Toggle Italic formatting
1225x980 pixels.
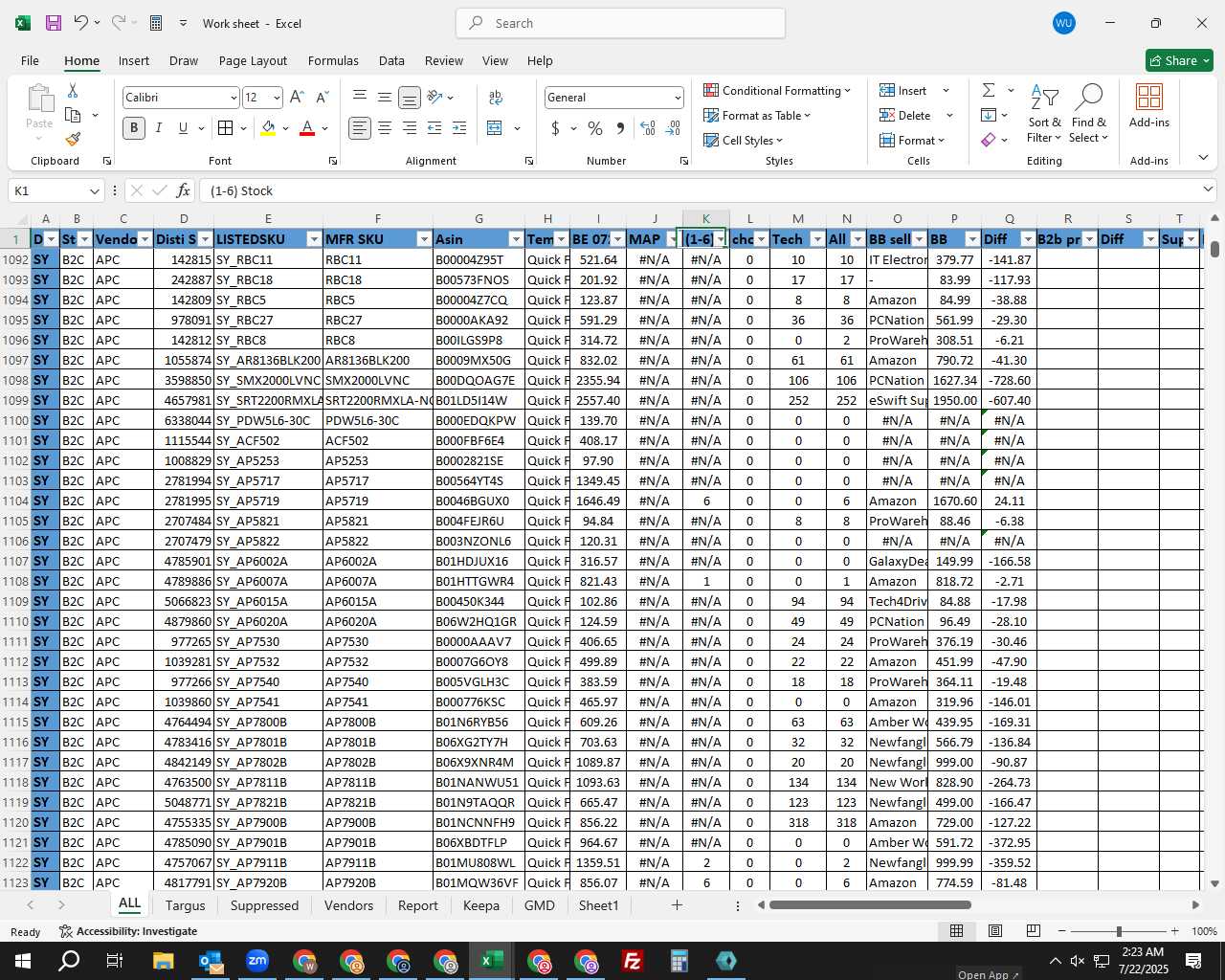click(159, 128)
